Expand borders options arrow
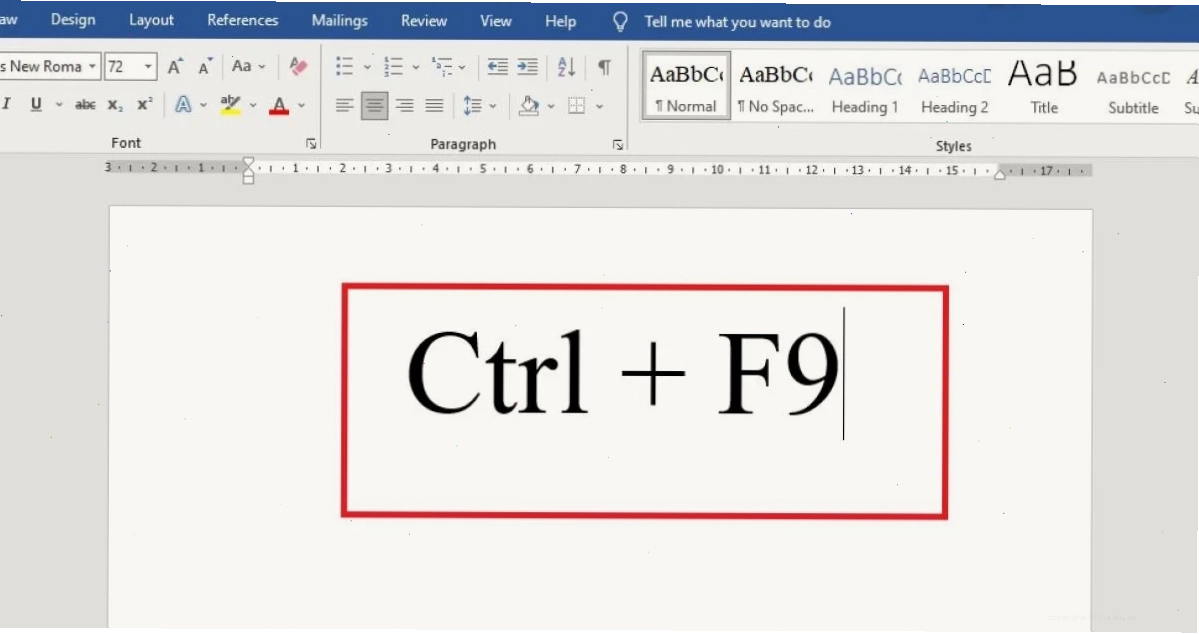Image resolution: width=1199 pixels, height=634 pixels. pos(600,106)
